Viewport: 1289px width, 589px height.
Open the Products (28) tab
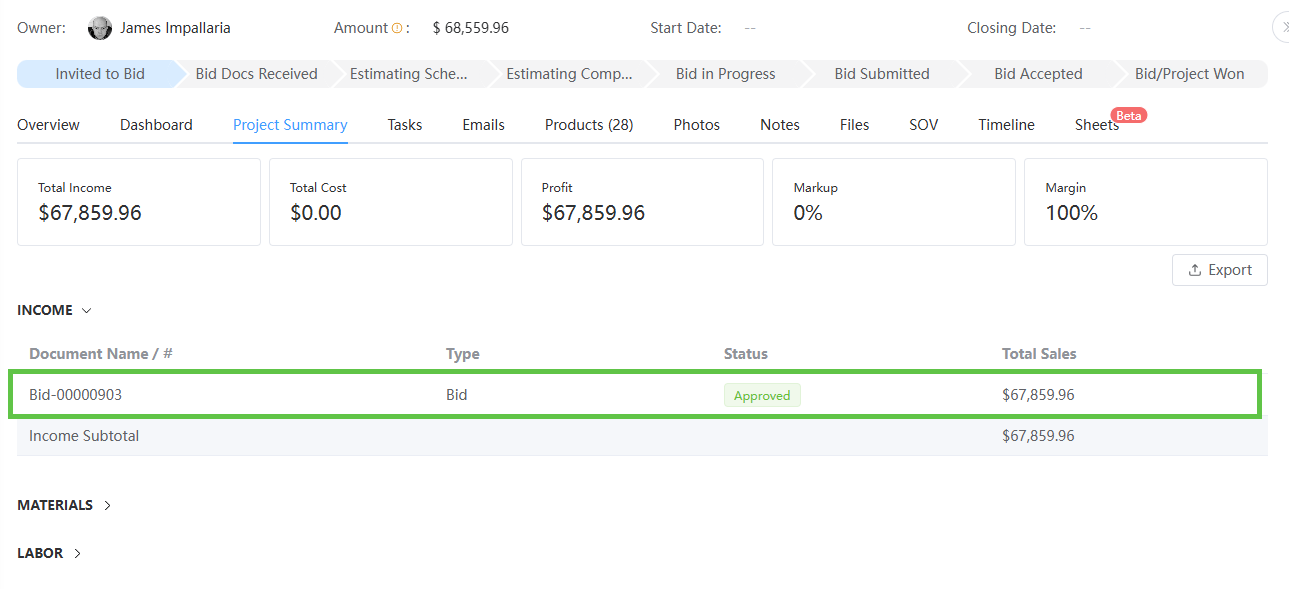pyautogui.click(x=589, y=125)
